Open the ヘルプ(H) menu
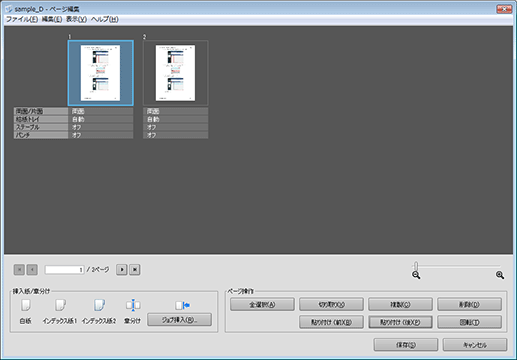 (x=105, y=19)
